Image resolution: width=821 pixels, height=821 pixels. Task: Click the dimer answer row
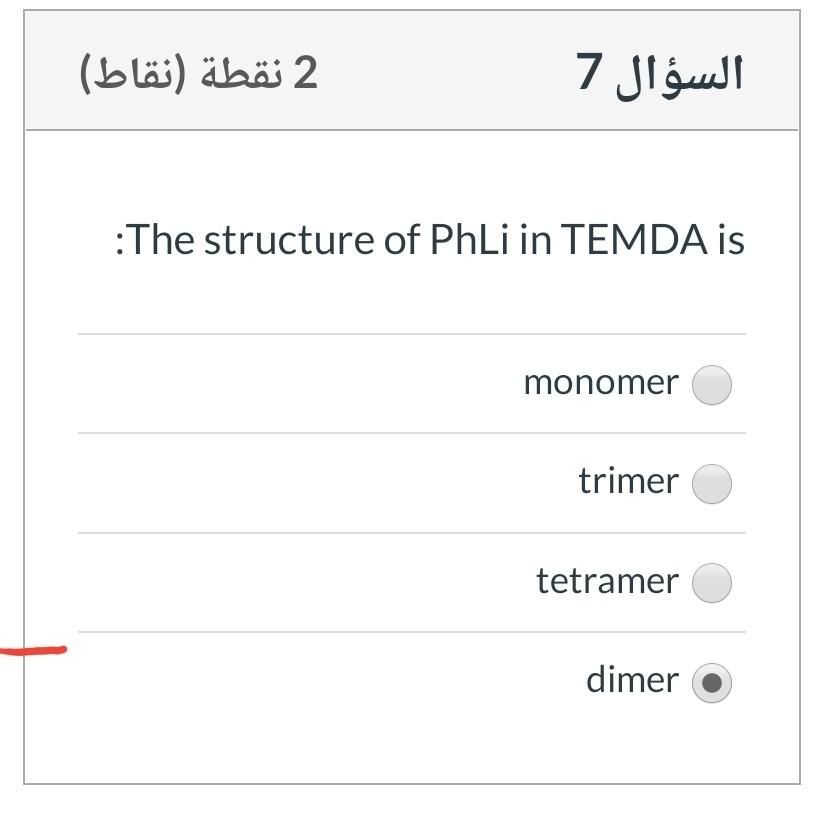pos(410,680)
